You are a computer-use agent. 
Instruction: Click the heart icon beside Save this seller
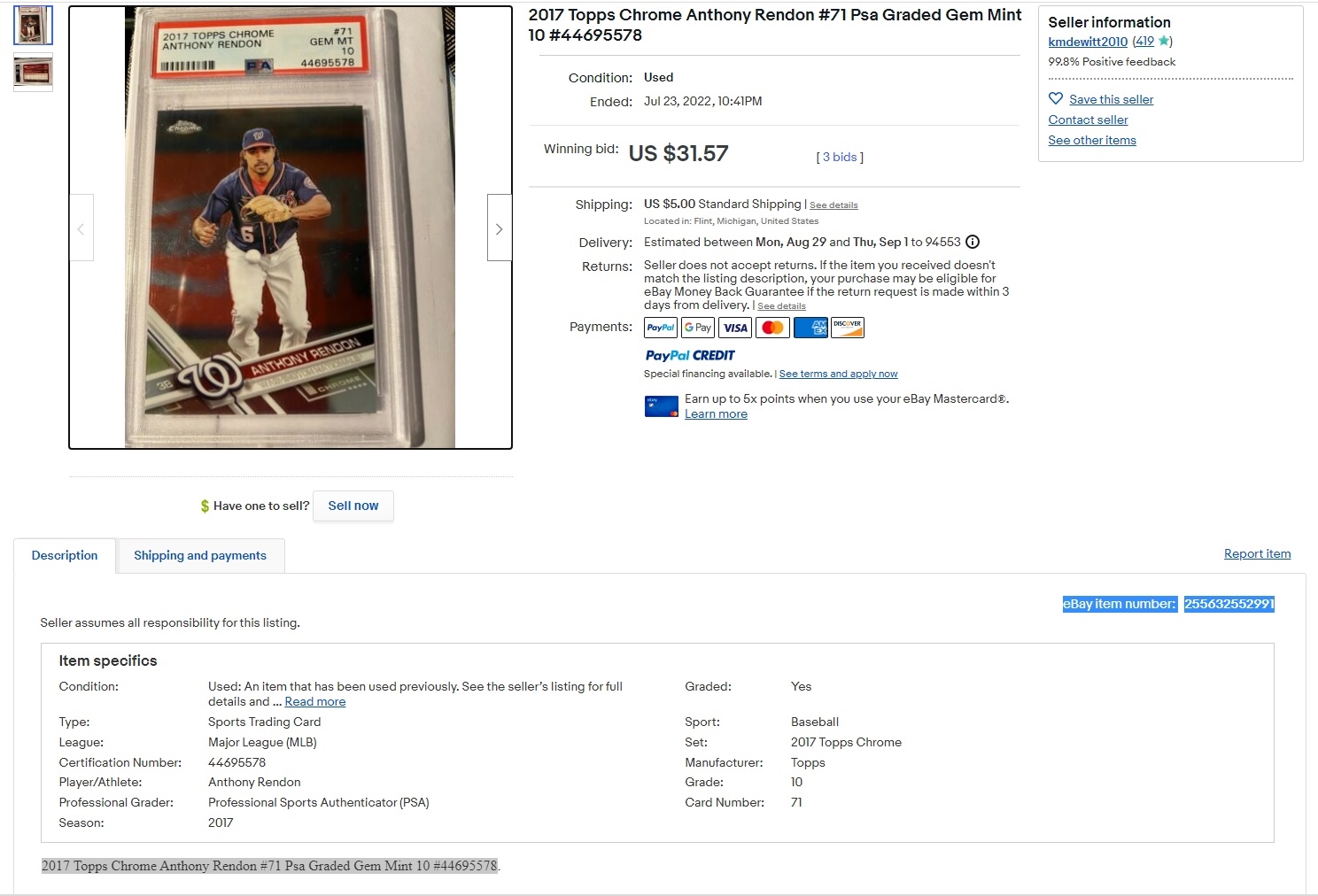pyautogui.click(x=1056, y=98)
